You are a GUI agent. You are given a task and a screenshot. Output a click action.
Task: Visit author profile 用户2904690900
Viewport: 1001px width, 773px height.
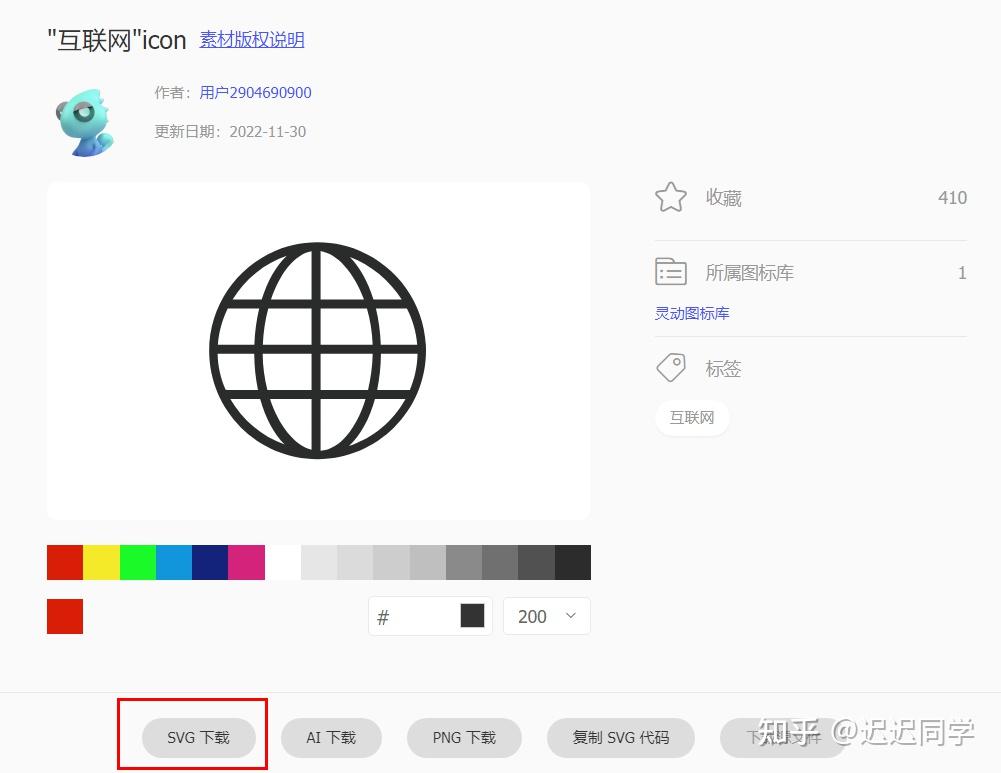coord(255,92)
